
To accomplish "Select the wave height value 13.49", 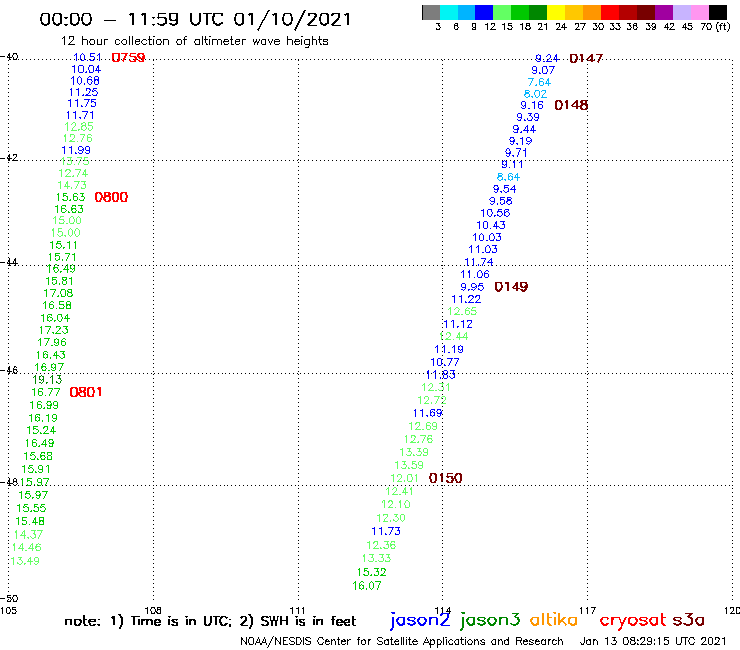I will [25, 561].
